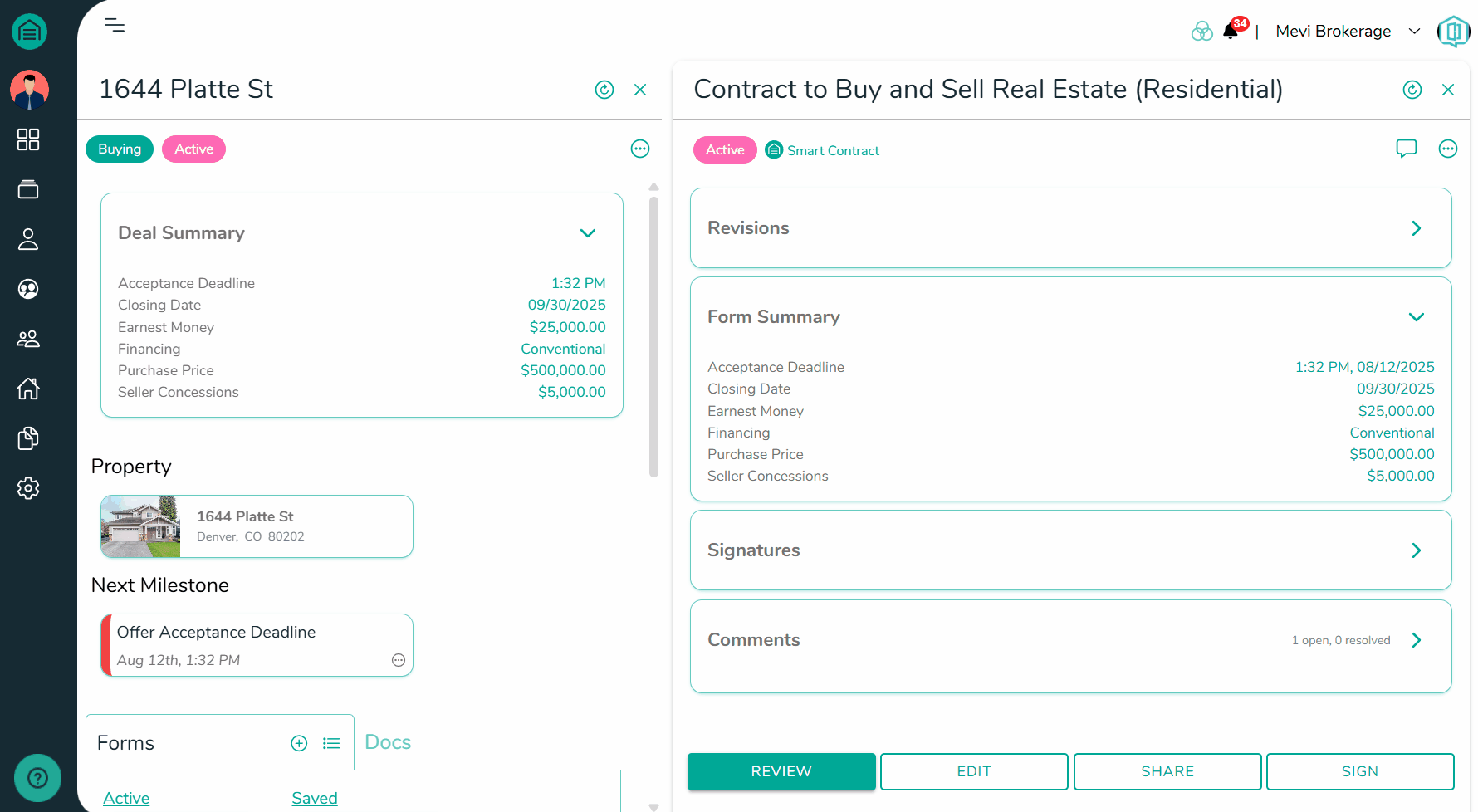The width and height of the screenshot is (1478, 812).
Task: Open the 1644 Platte St property thumbnail
Action: click(140, 526)
